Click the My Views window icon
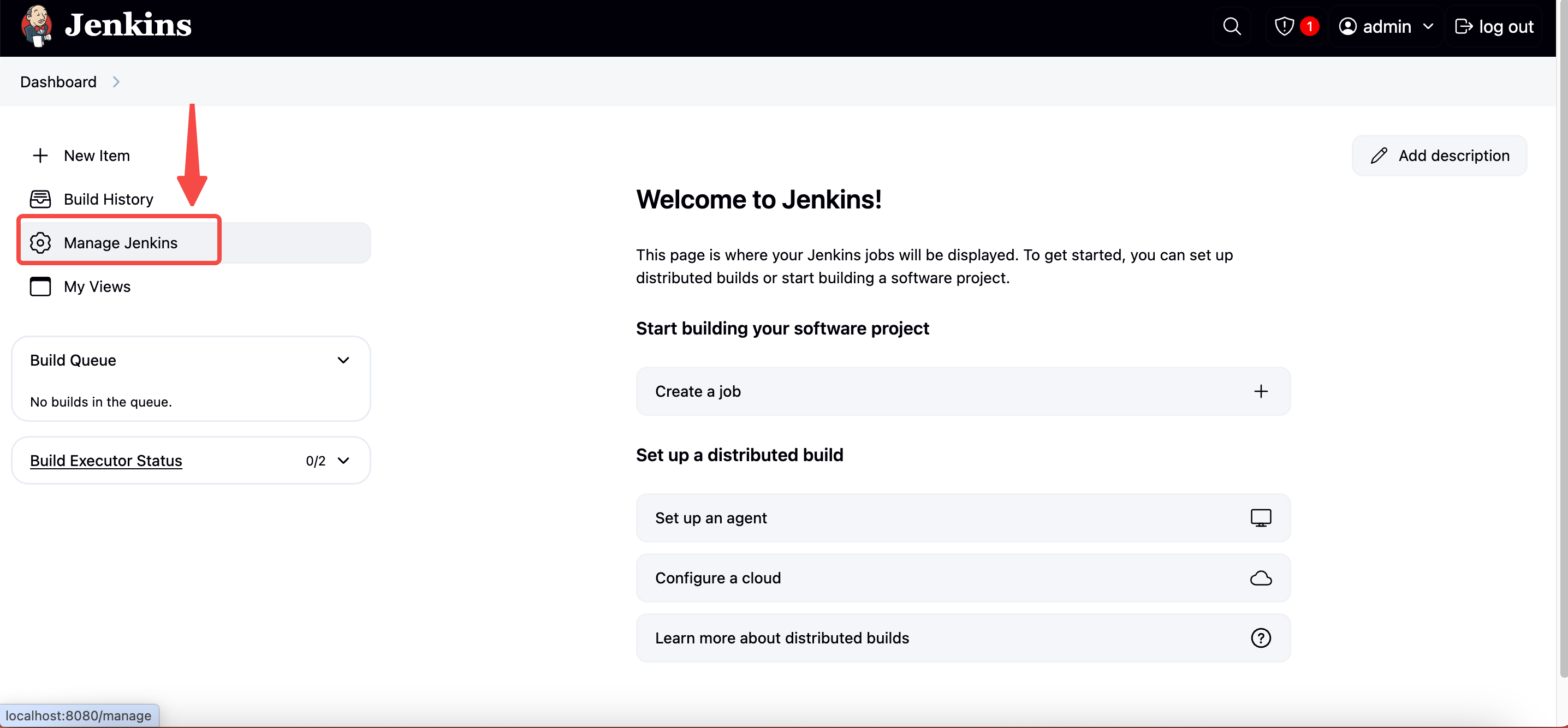1568x728 pixels. point(40,287)
